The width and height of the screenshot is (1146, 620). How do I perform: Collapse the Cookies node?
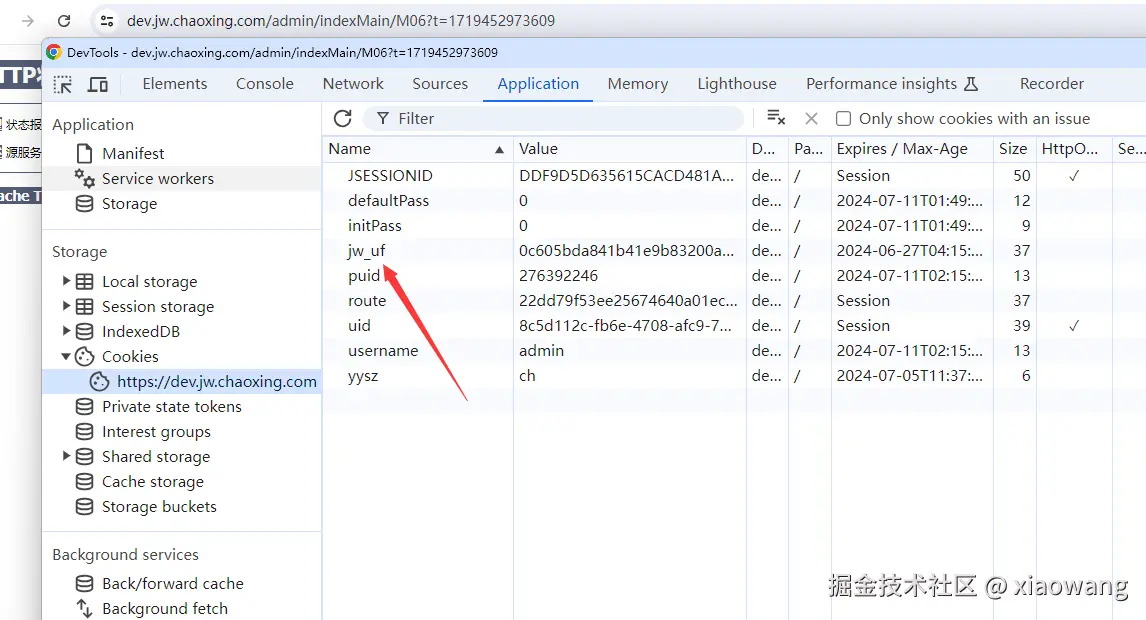tap(67, 356)
